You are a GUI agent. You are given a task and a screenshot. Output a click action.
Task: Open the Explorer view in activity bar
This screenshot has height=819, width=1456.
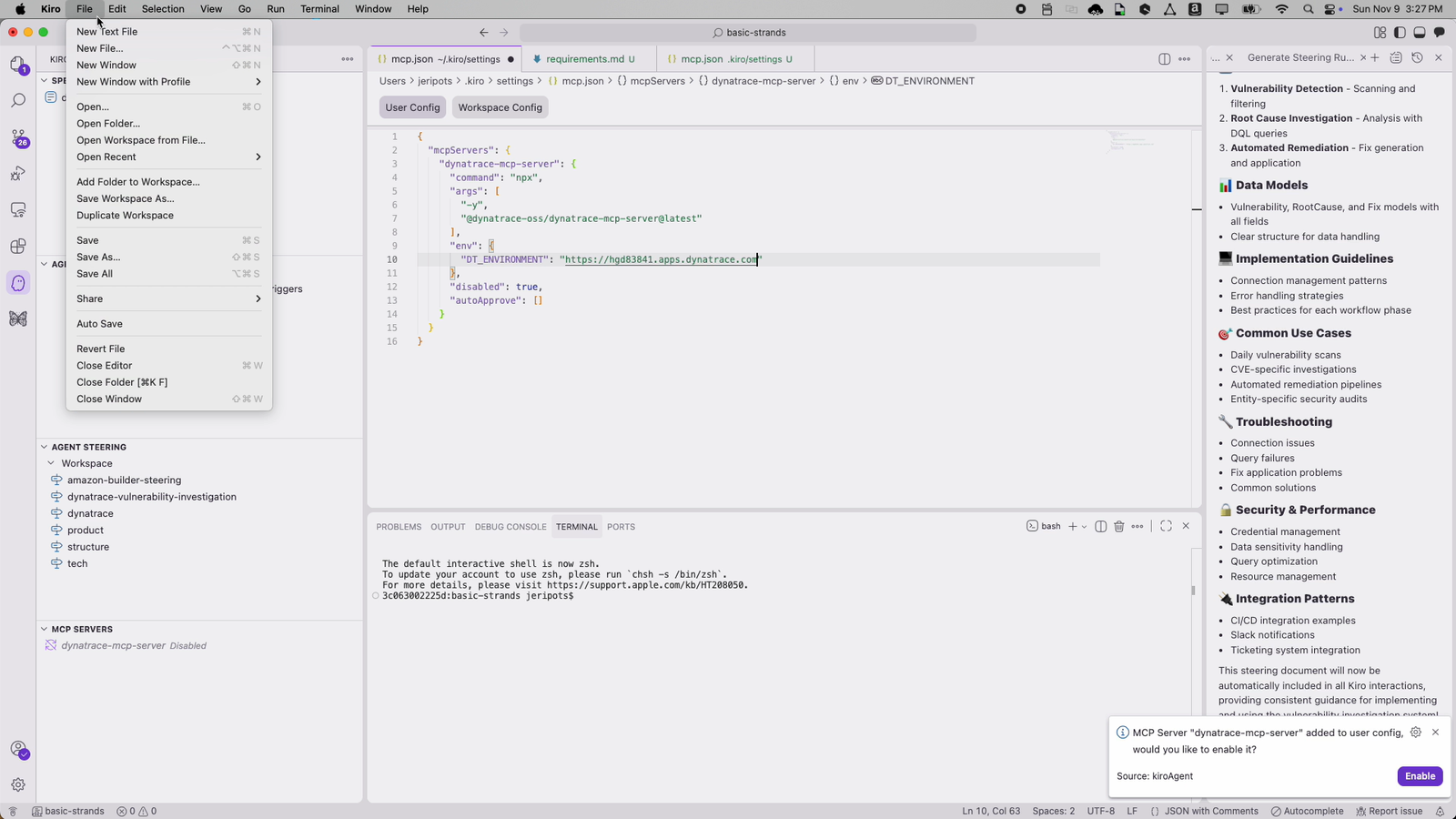point(18,65)
